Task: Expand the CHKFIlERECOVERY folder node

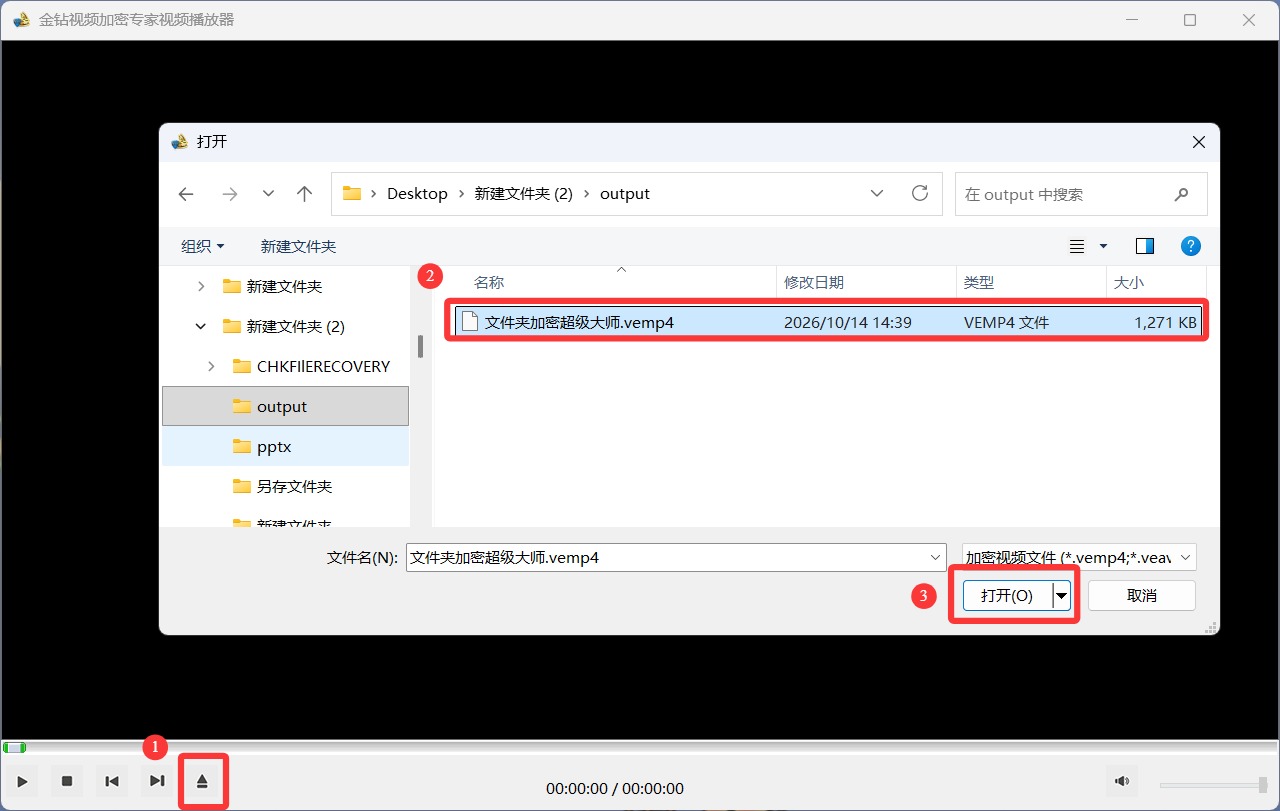Action: tap(211, 367)
